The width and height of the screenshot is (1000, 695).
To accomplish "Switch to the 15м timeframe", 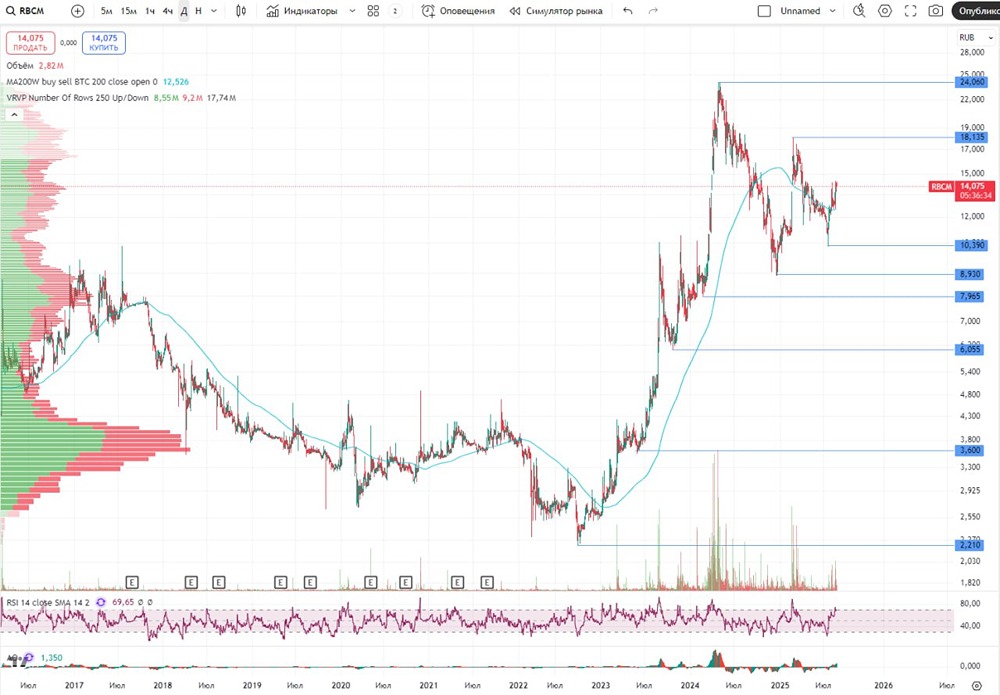I will (x=128, y=11).
